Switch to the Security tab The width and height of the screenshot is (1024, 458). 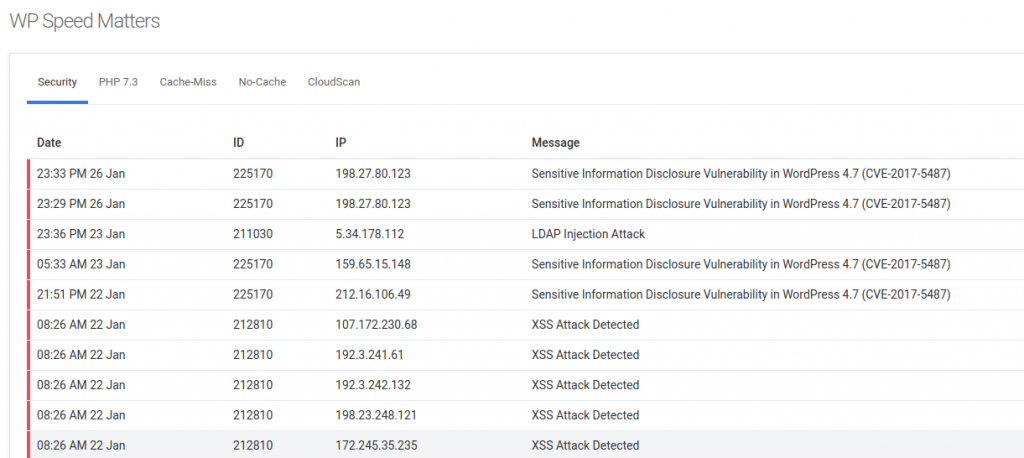tap(57, 82)
